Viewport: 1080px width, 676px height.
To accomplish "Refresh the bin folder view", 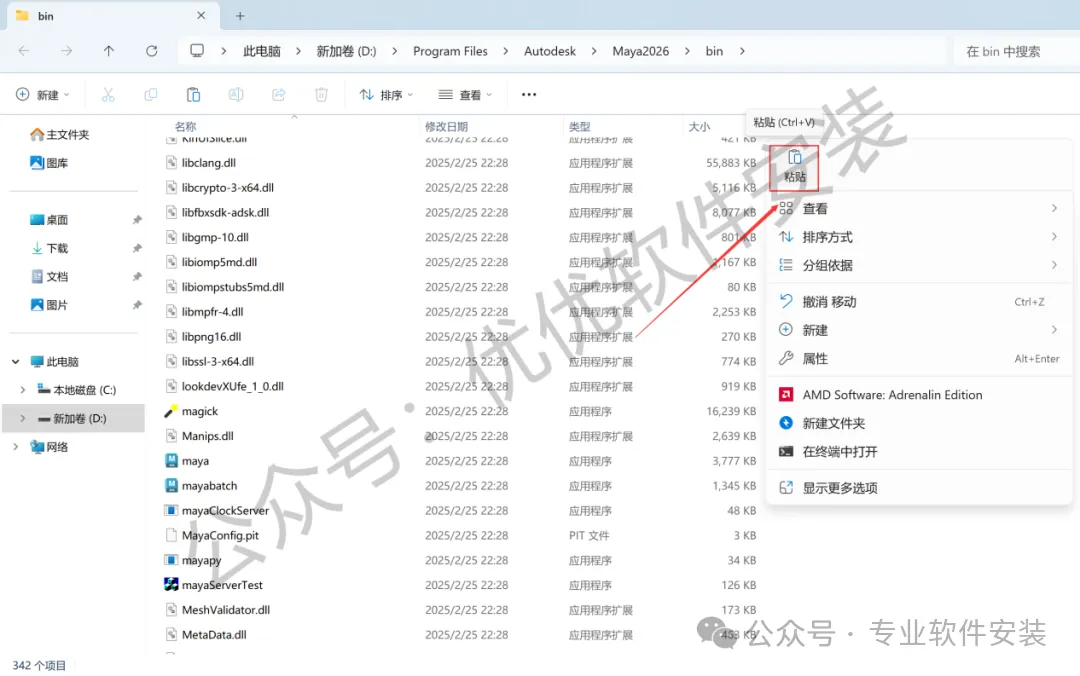I will 152,51.
